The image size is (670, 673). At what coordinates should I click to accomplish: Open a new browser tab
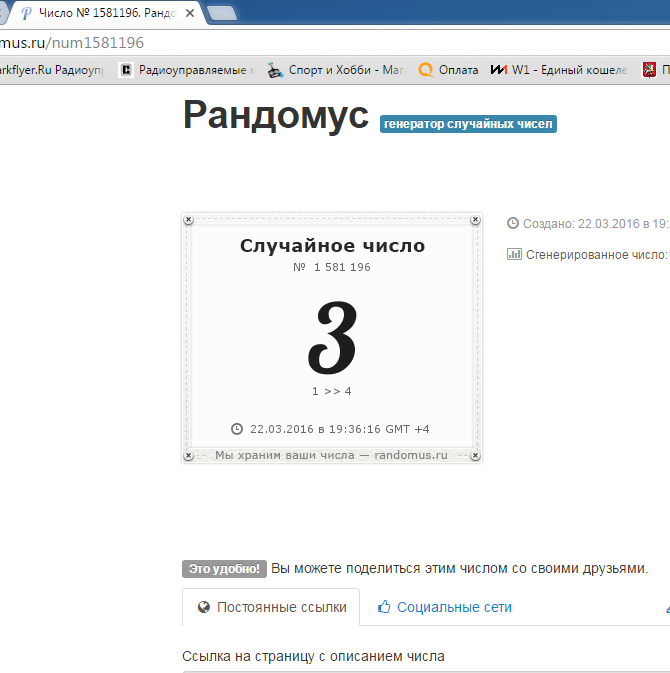pyautogui.click(x=221, y=14)
